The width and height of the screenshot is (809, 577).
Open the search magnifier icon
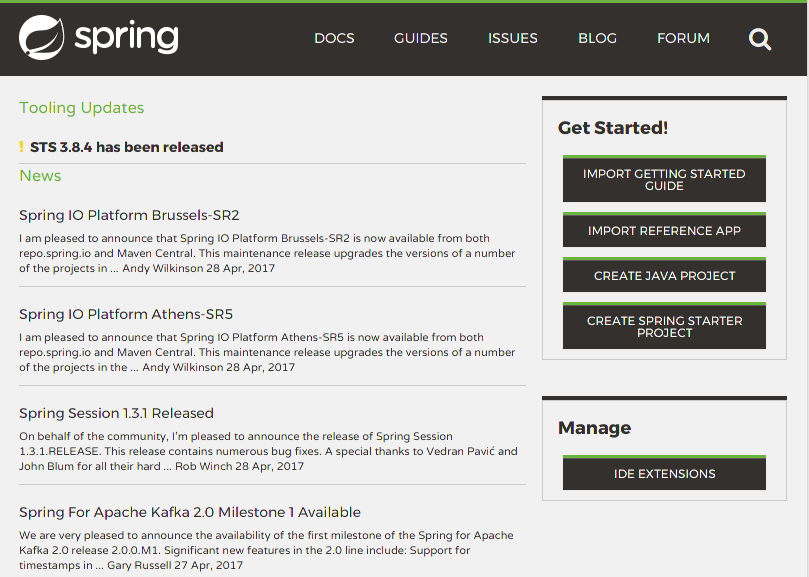tap(760, 39)
